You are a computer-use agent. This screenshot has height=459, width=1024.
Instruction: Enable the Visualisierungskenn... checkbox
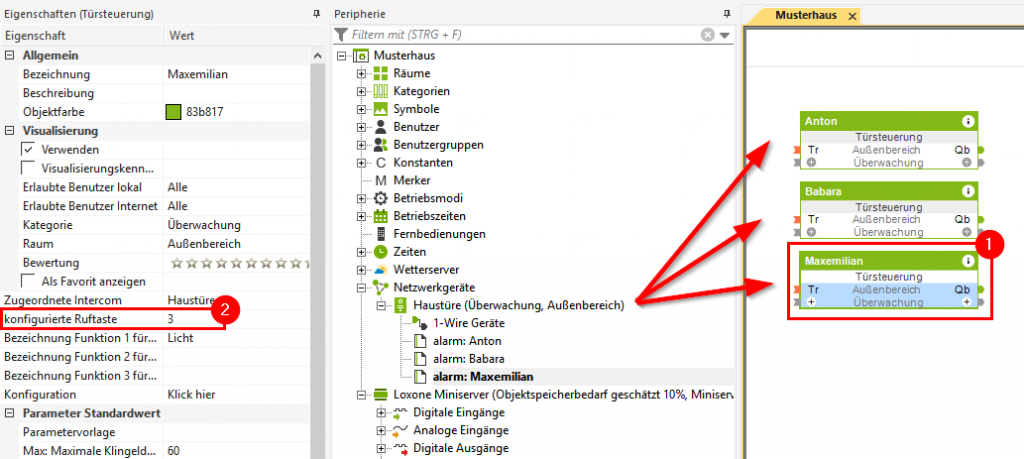(x=28, y=168)
